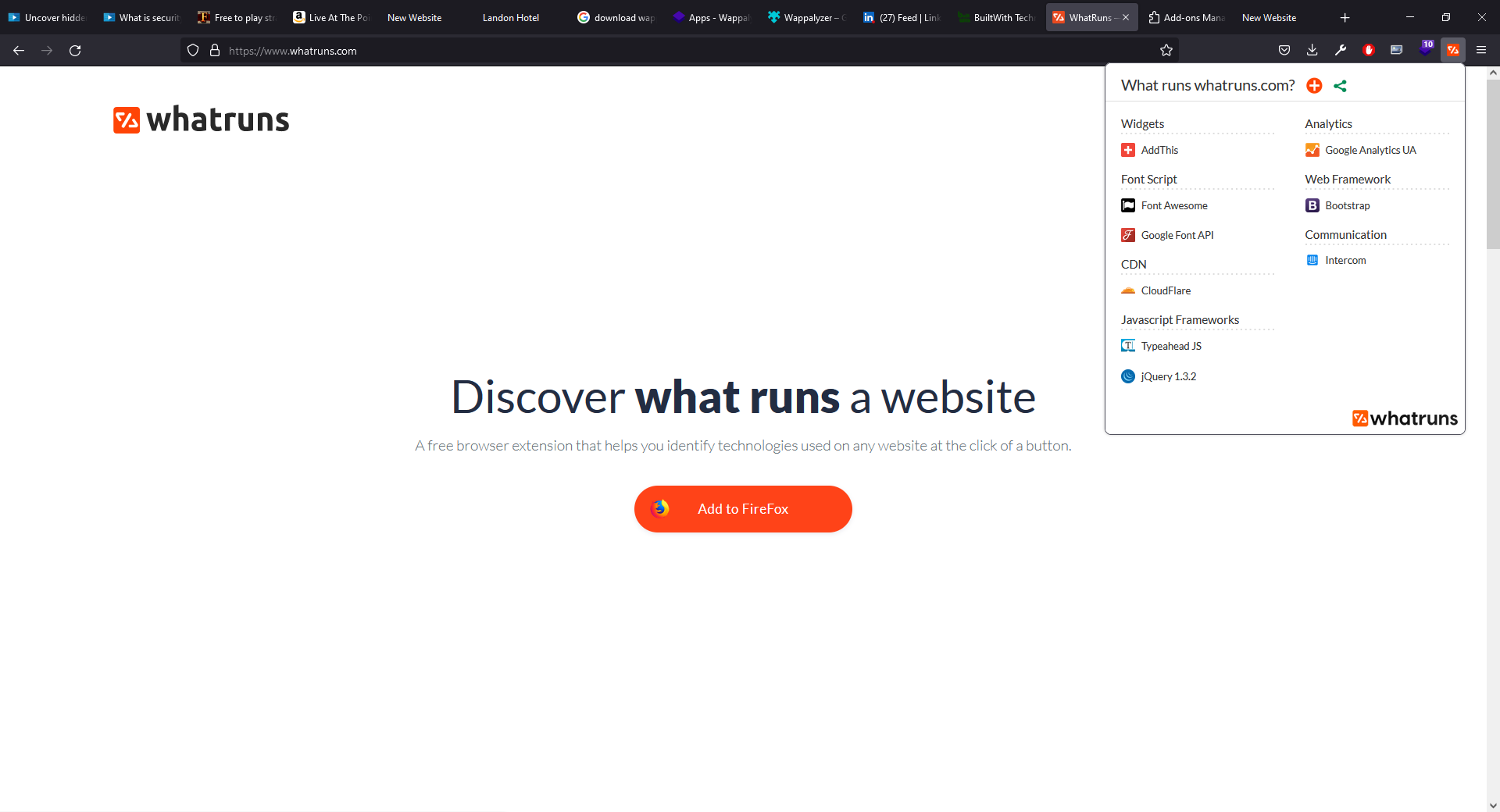Viewport: 1500px width, 812px height.
Task: Click the Javascript Frameworks category heading
Action: (1180, 320)
